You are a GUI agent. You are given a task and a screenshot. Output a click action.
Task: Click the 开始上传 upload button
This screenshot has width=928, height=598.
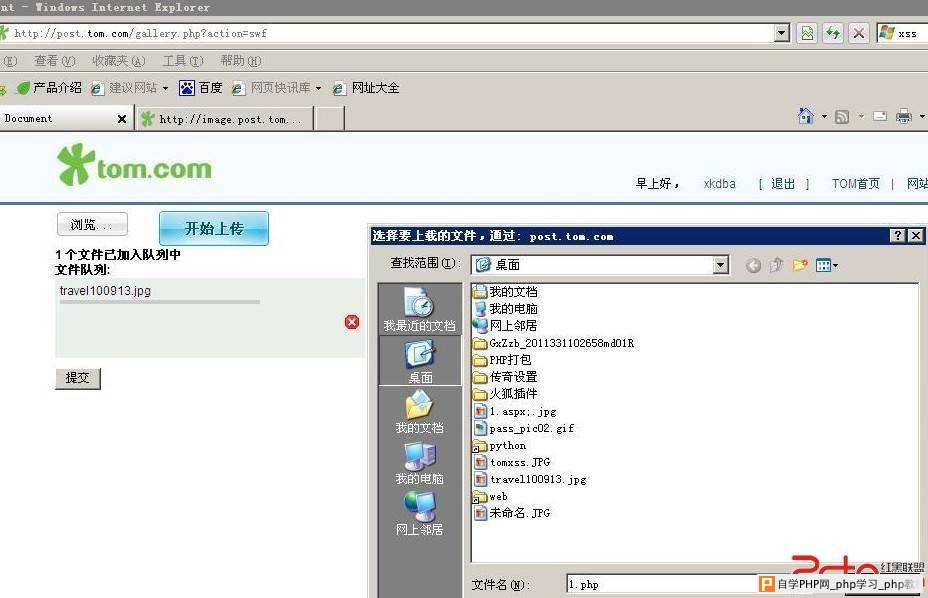pos(214,228)
